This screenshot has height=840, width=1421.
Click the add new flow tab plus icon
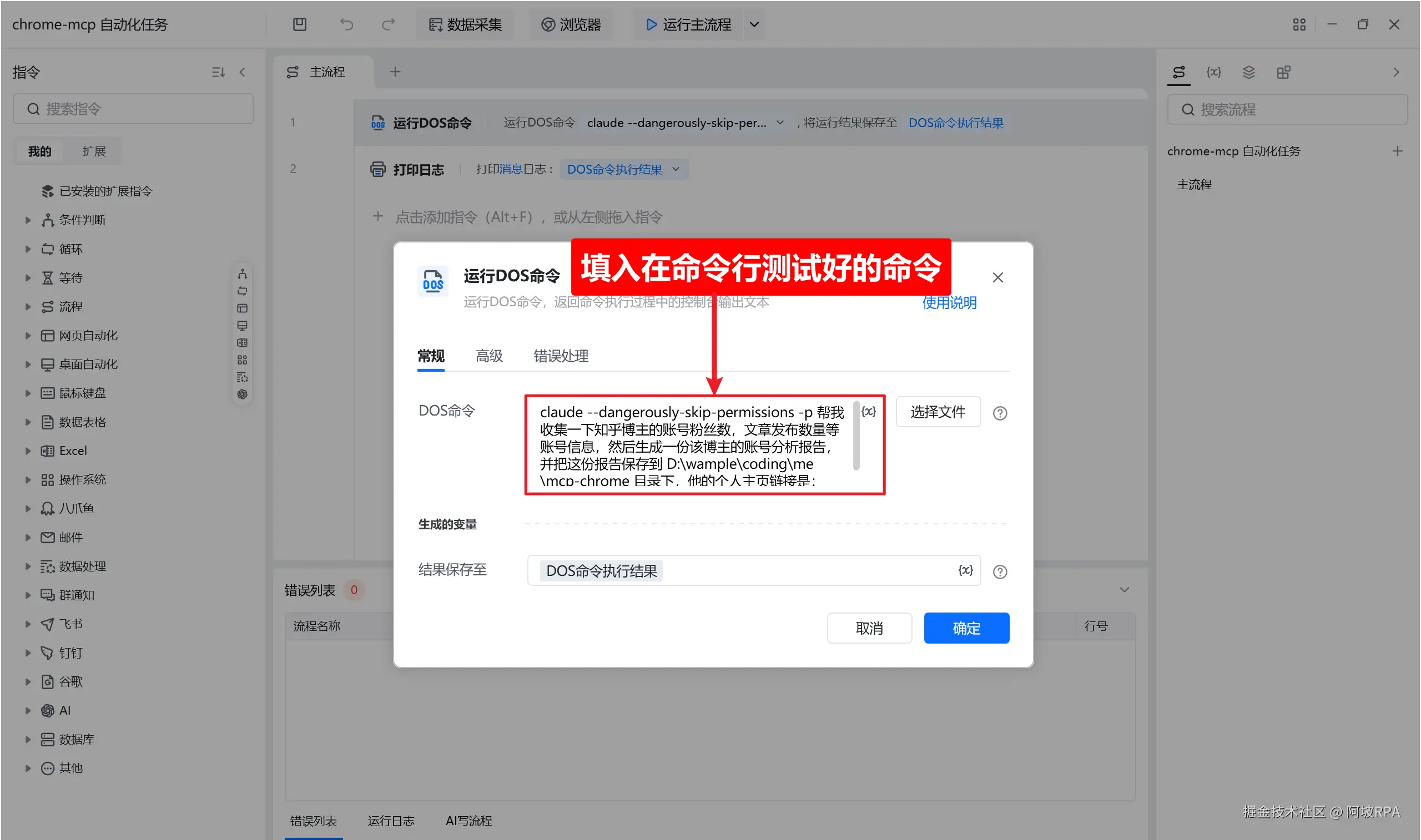click(395, 72)
